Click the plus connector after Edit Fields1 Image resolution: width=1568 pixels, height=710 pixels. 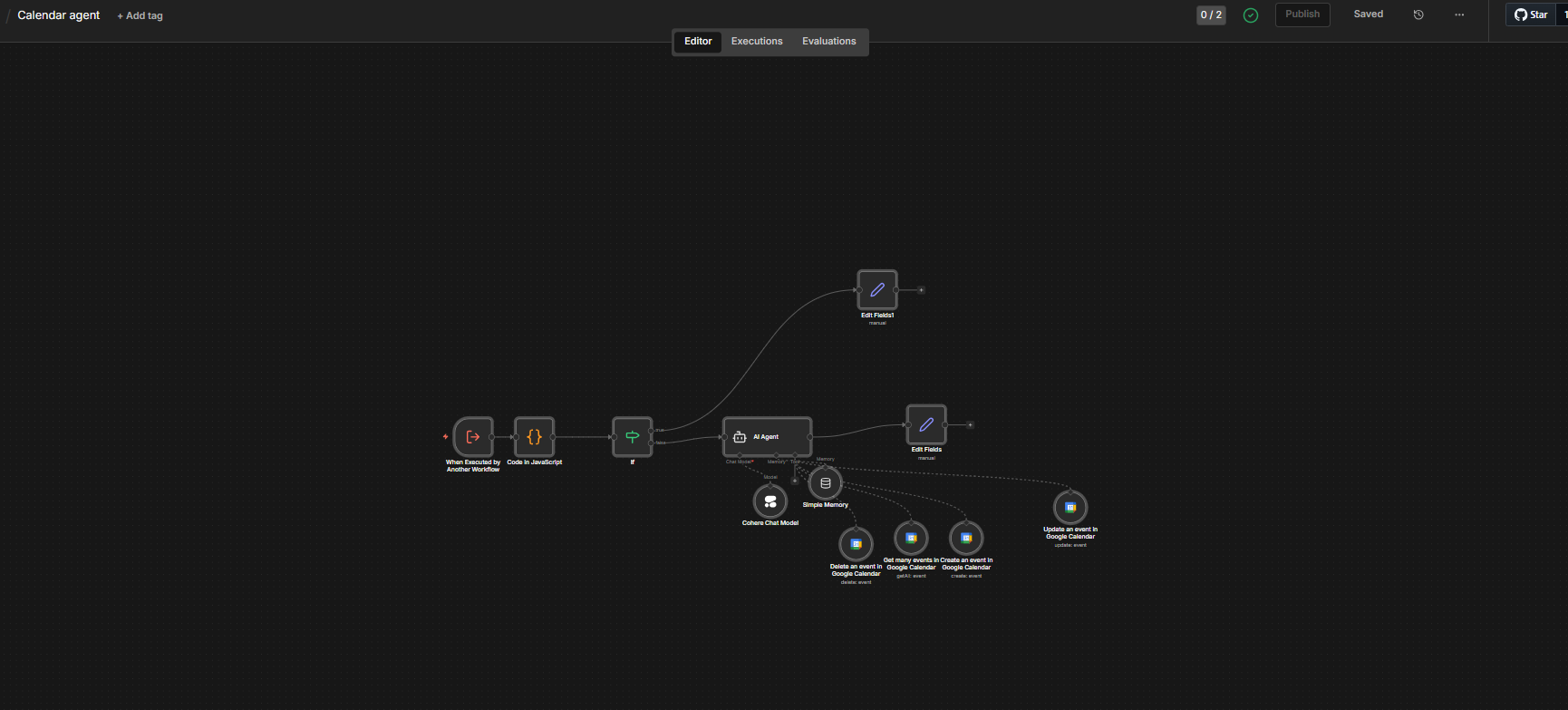(x=921, y=290)
